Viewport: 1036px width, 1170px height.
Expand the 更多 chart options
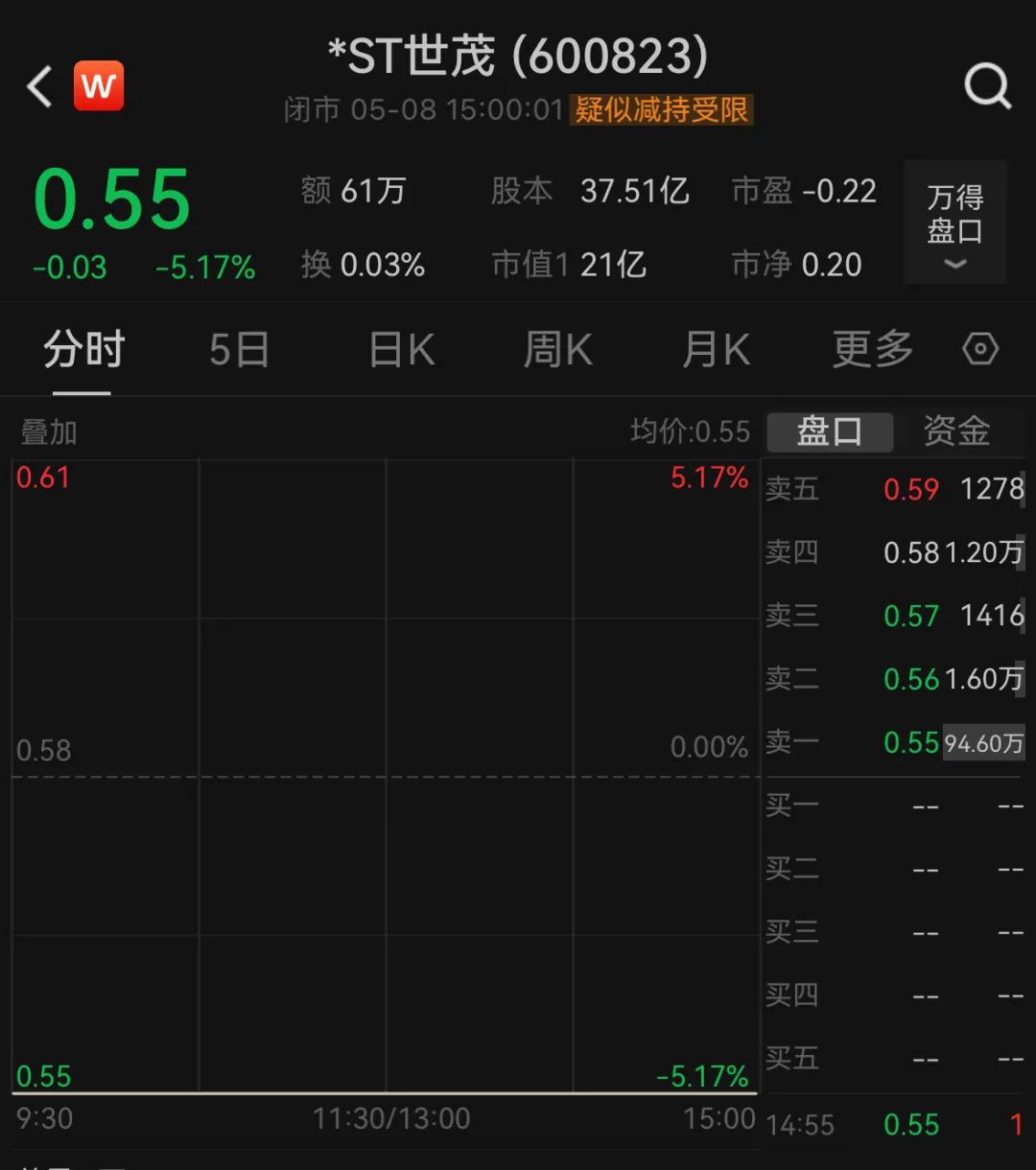pos(872,350)
